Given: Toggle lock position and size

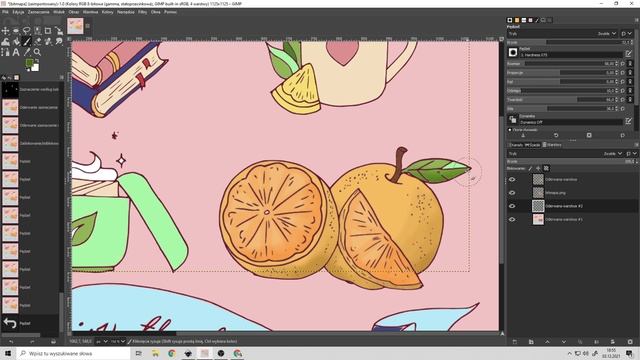Looking at the screenshot, I should [538, 168].
